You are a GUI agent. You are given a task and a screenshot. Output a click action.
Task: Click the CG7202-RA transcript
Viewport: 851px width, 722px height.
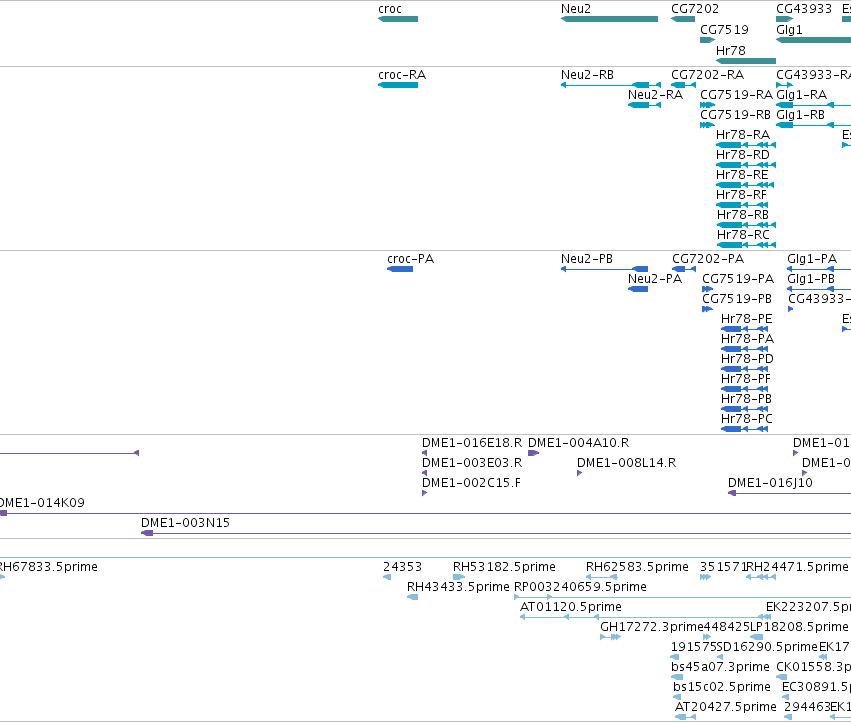click(x=683, y=85)
